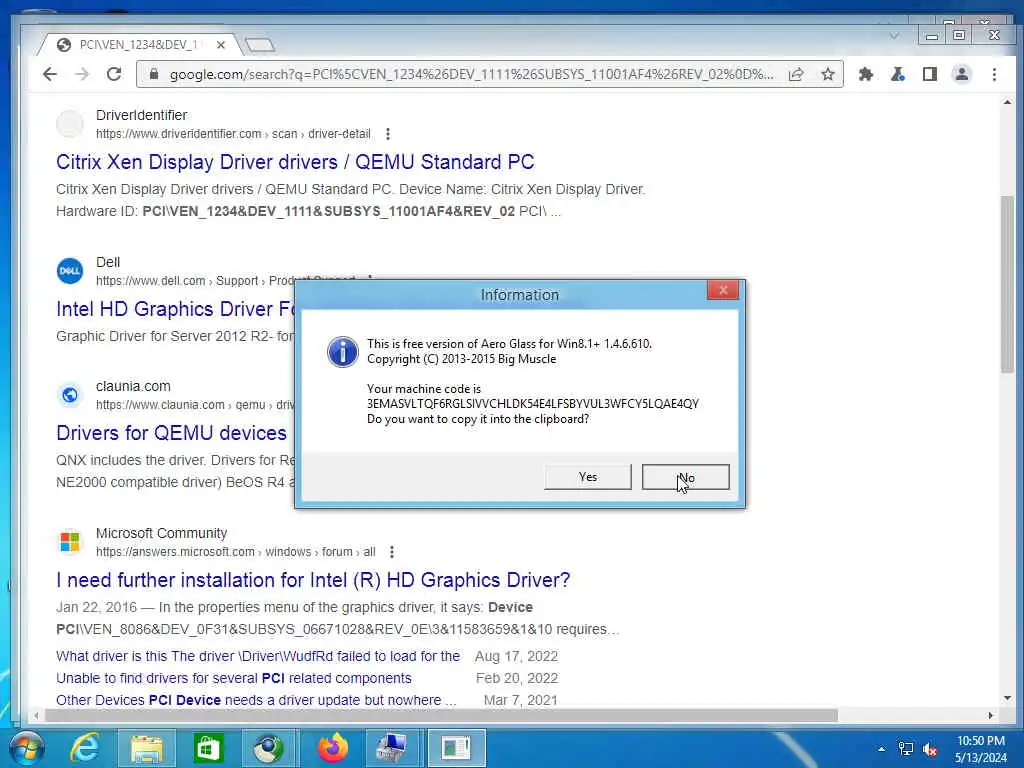Select the machine code text 3EMASVLTQF6RGL...
The height and width of the screenshot is (768, 1024).
[533, 404]
